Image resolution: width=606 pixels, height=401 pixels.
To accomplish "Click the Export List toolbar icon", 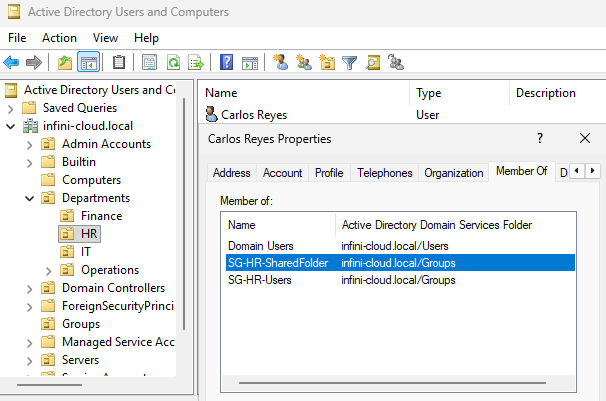I will coord(196,62).
